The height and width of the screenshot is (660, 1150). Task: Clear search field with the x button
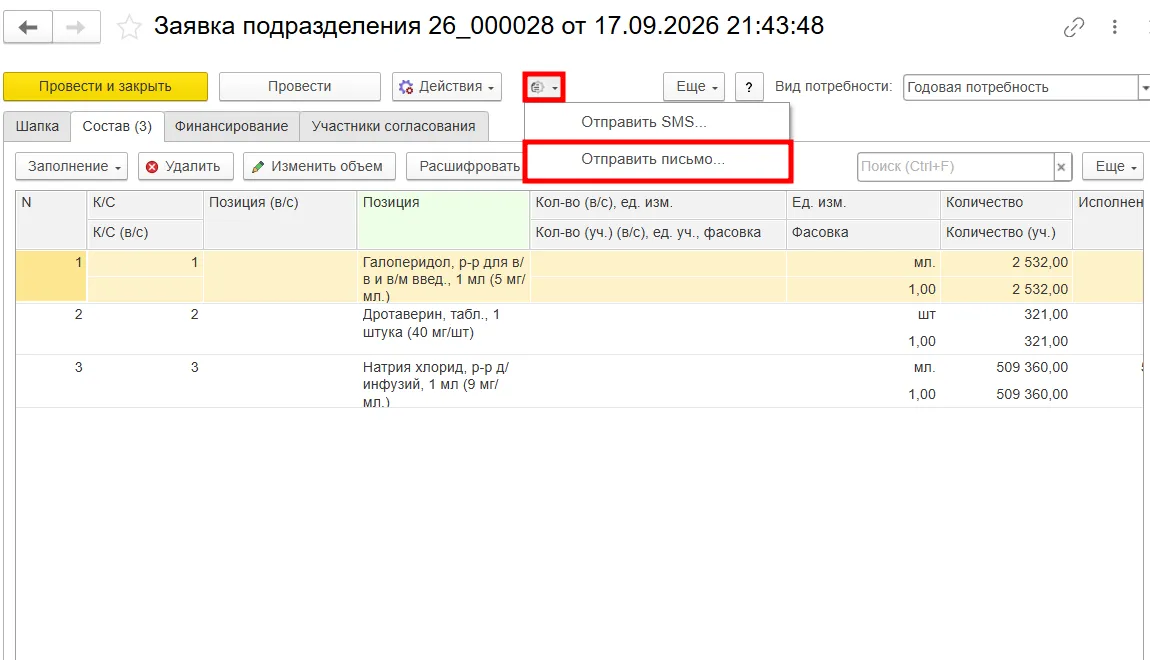click(1061, 166)
